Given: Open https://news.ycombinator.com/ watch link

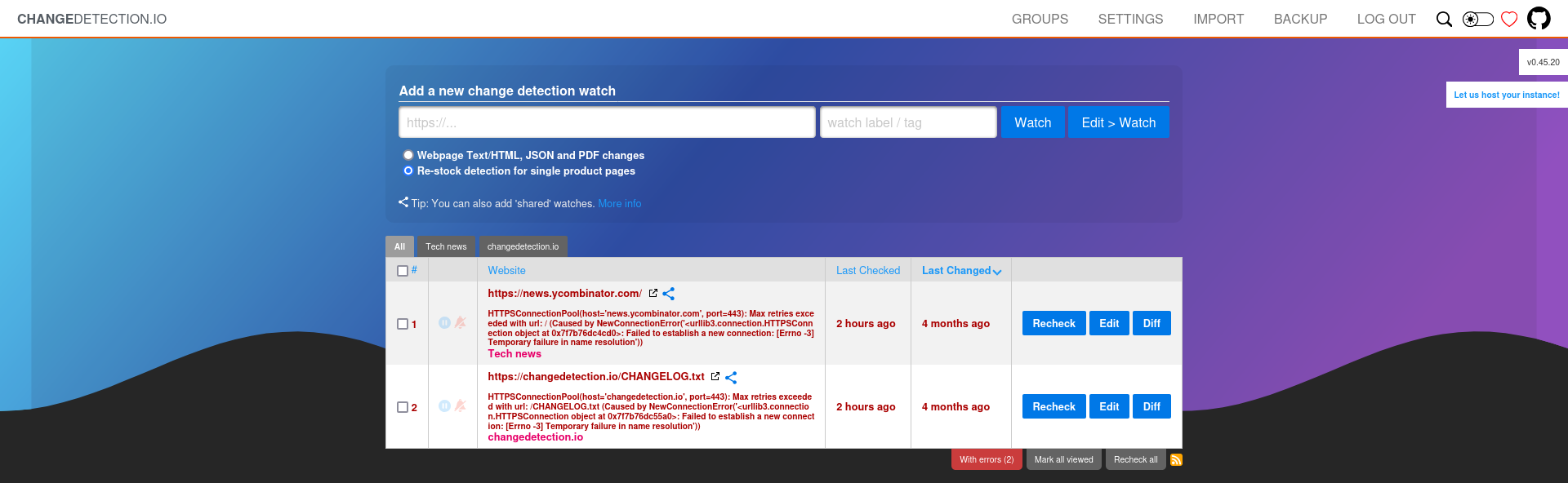Looking at the screenshot, I should tap(565, 293).
